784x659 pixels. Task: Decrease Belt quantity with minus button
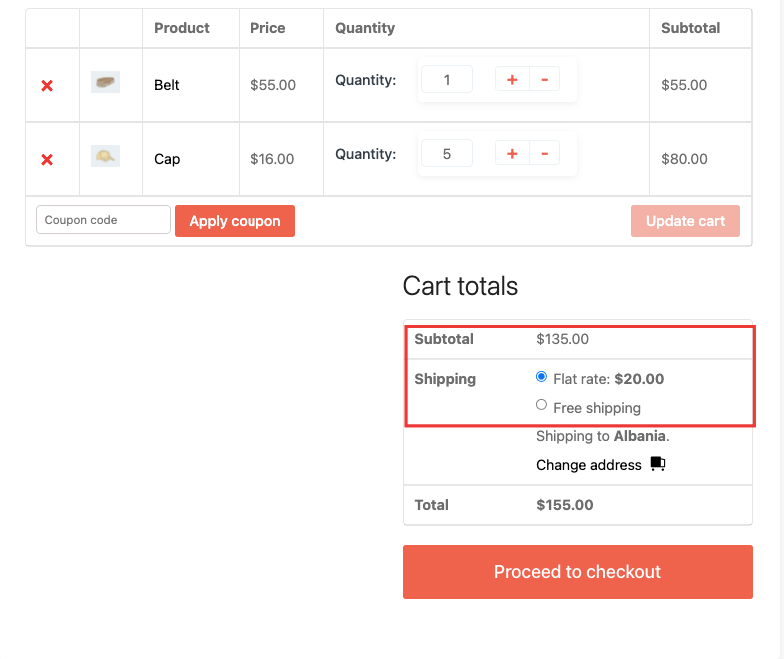tap(544, 80)
